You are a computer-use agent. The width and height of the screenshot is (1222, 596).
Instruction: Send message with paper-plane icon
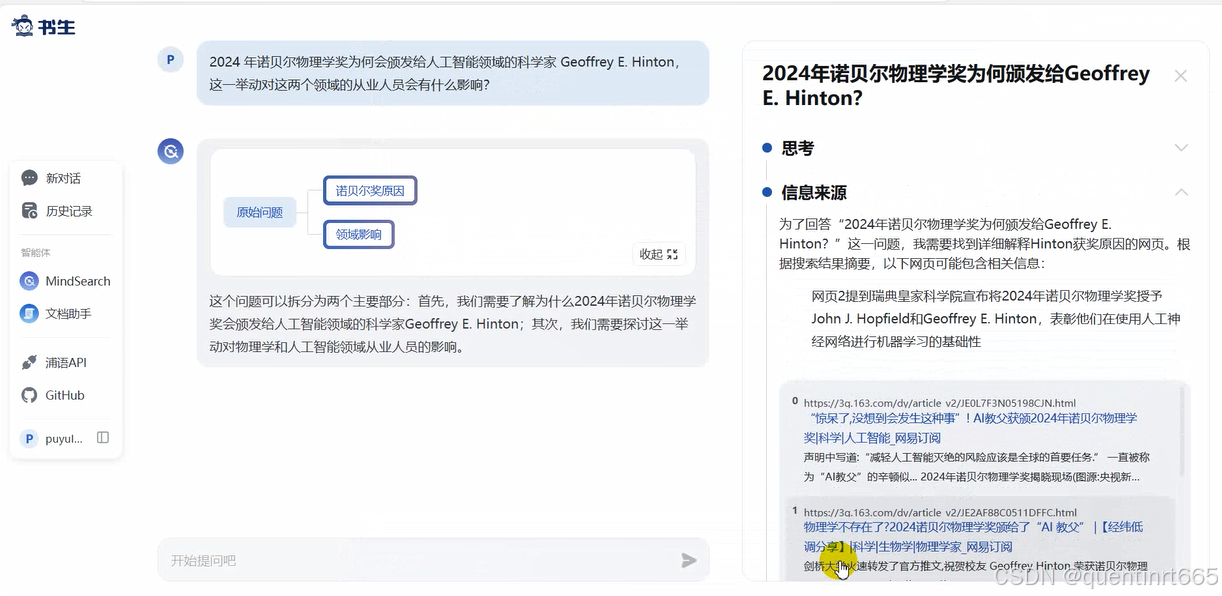pos(688,560)
